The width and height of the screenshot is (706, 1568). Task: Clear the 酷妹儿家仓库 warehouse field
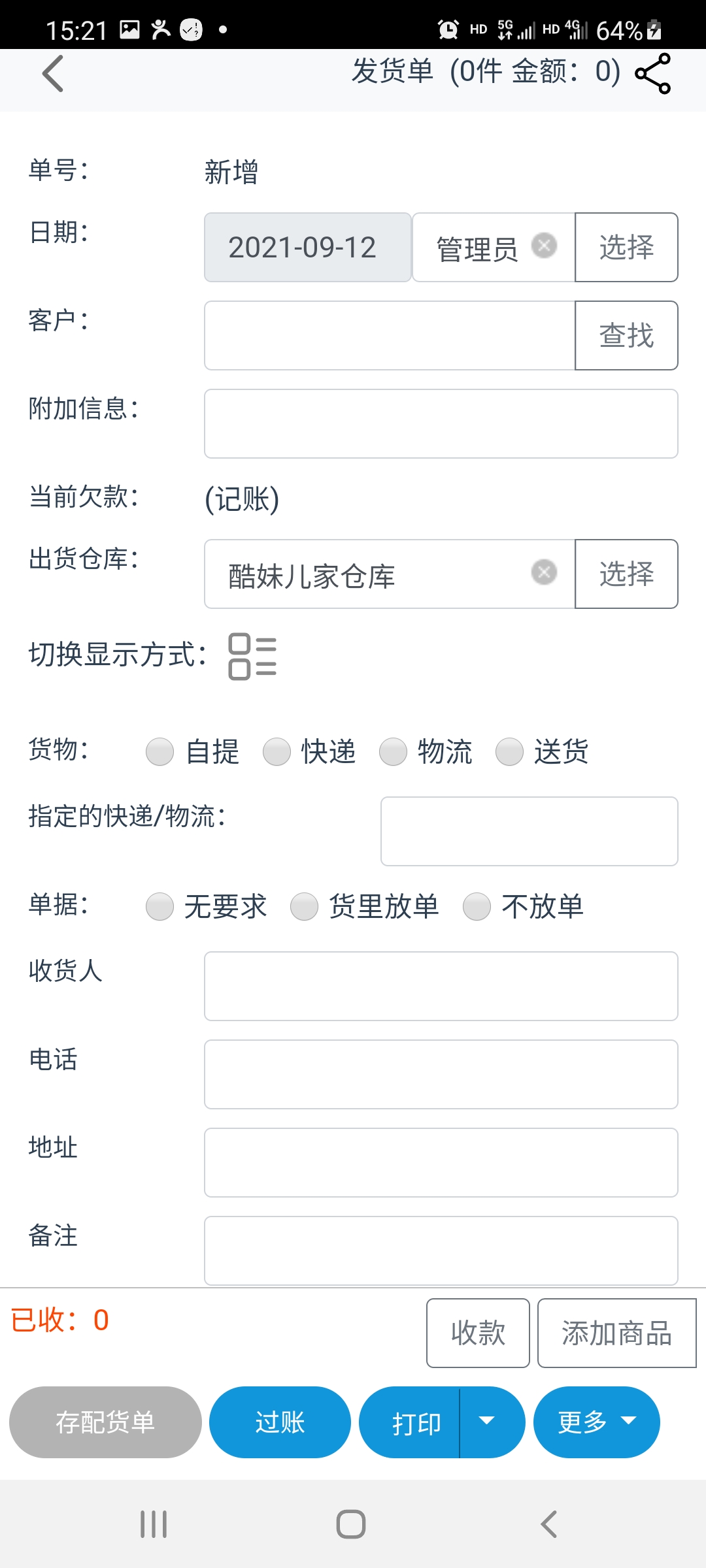pos(544,572)
